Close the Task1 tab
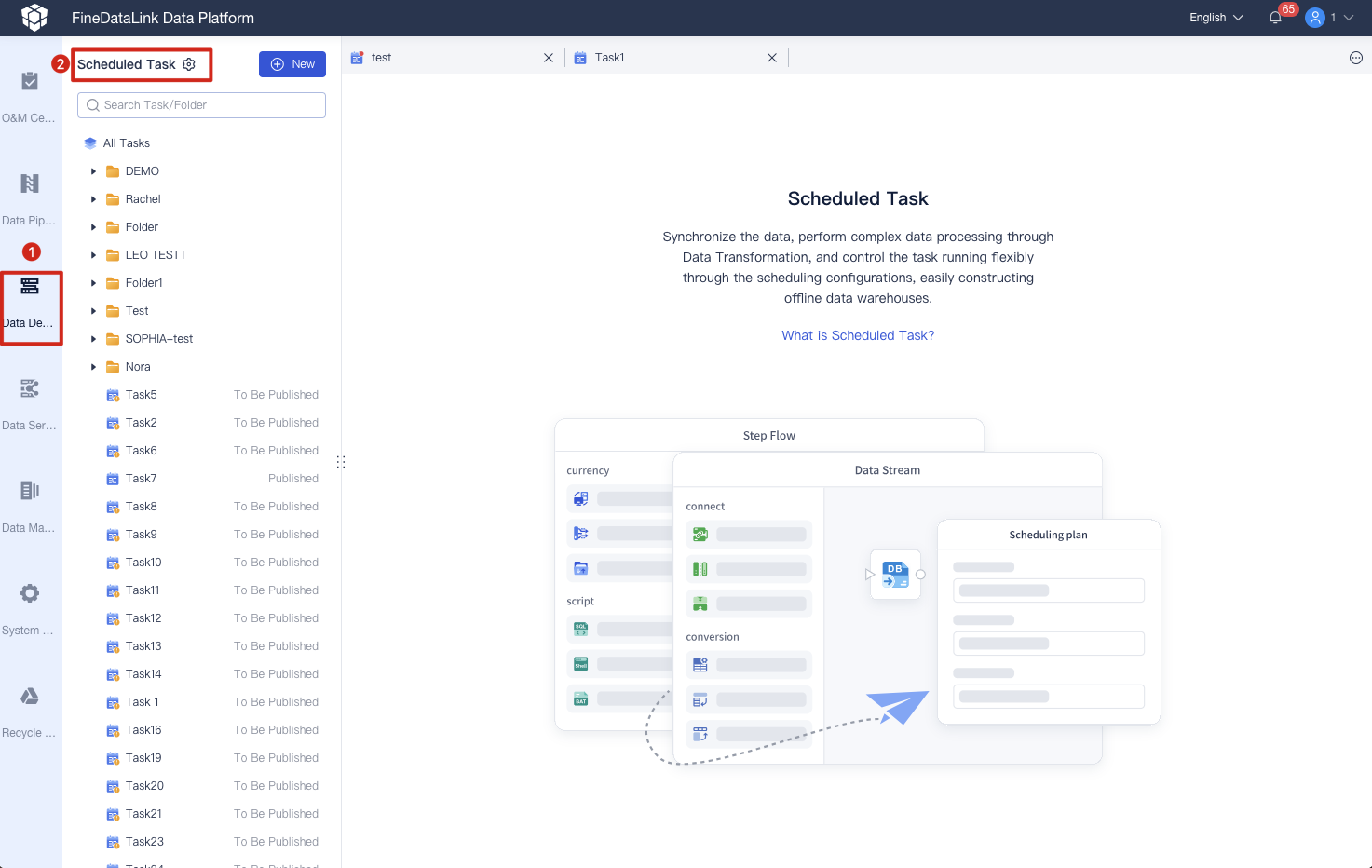1372x868 pixels. 772,58
